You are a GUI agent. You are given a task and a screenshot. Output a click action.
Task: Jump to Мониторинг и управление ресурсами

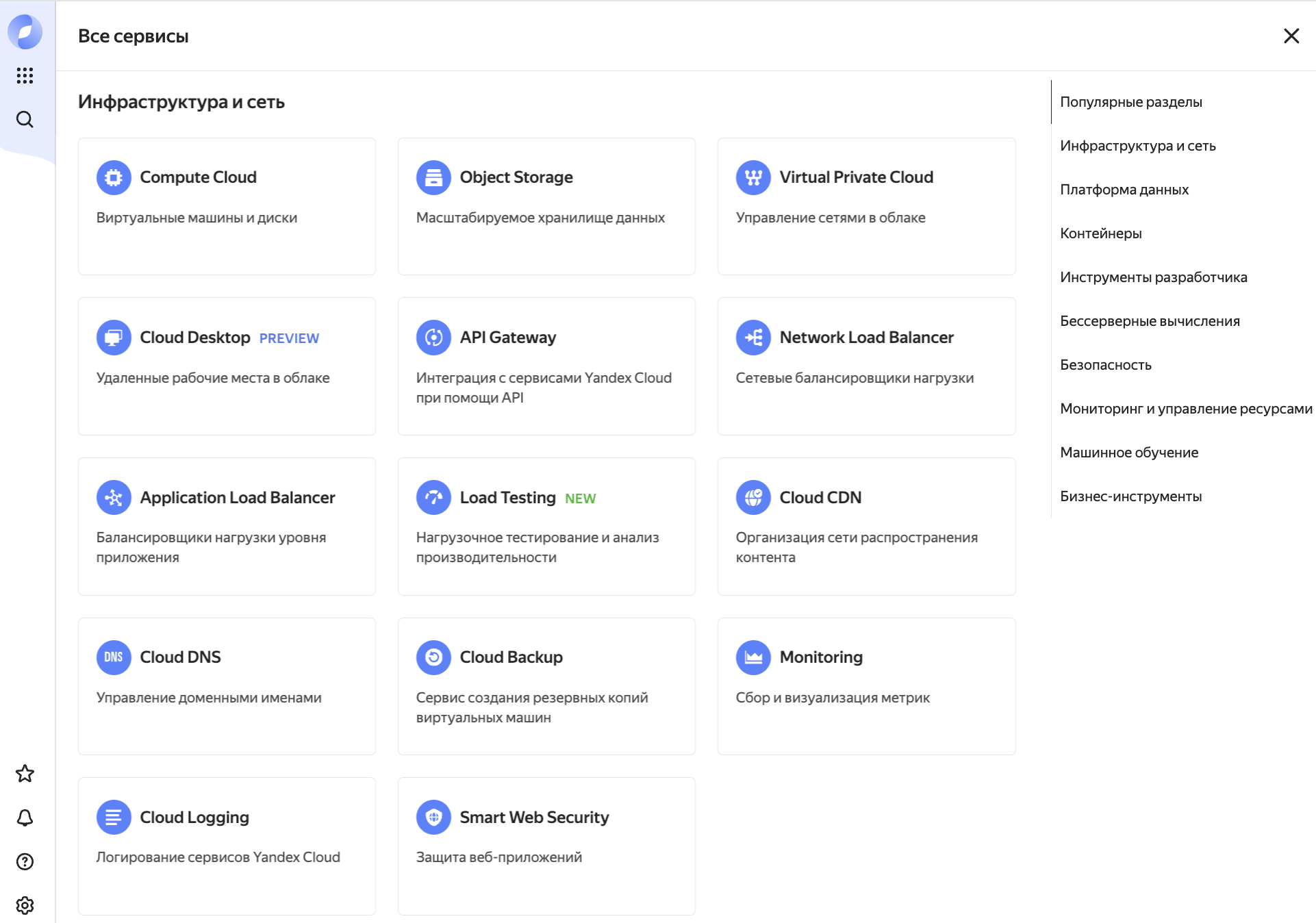tap(1187, 409)
